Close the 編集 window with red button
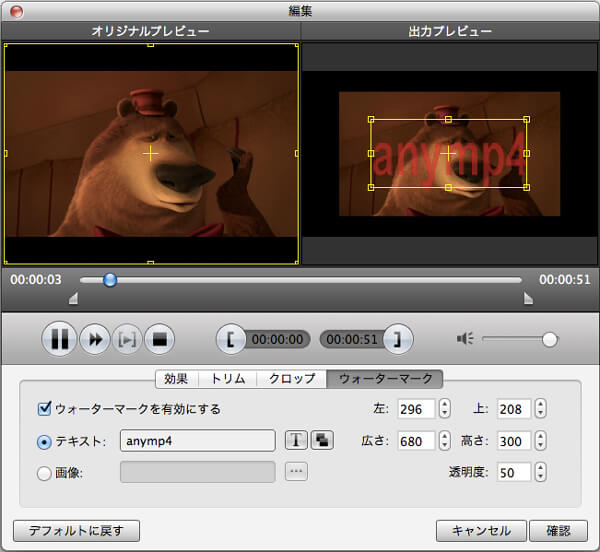Viewport: 600px width, 552px height. pos(17,11)
